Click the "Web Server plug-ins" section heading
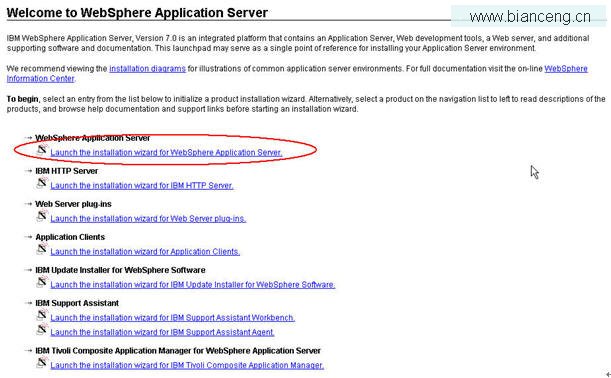Image resolution: width=611 pixels, height=378 pixels. coord(73,204)
